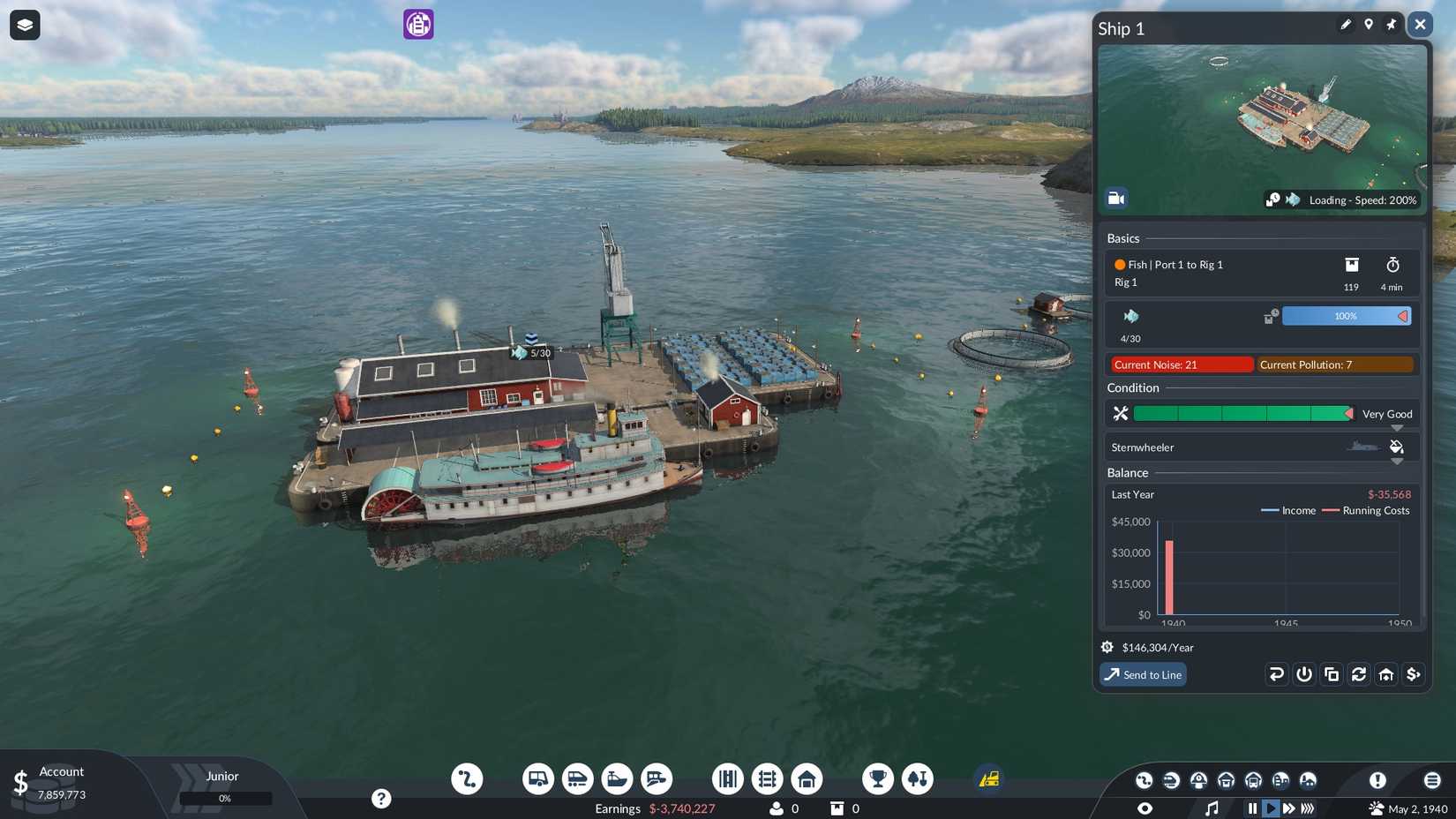Locate Ship 1 using the map pin icon
The image size is (1456, 819).
point(1369,25)
